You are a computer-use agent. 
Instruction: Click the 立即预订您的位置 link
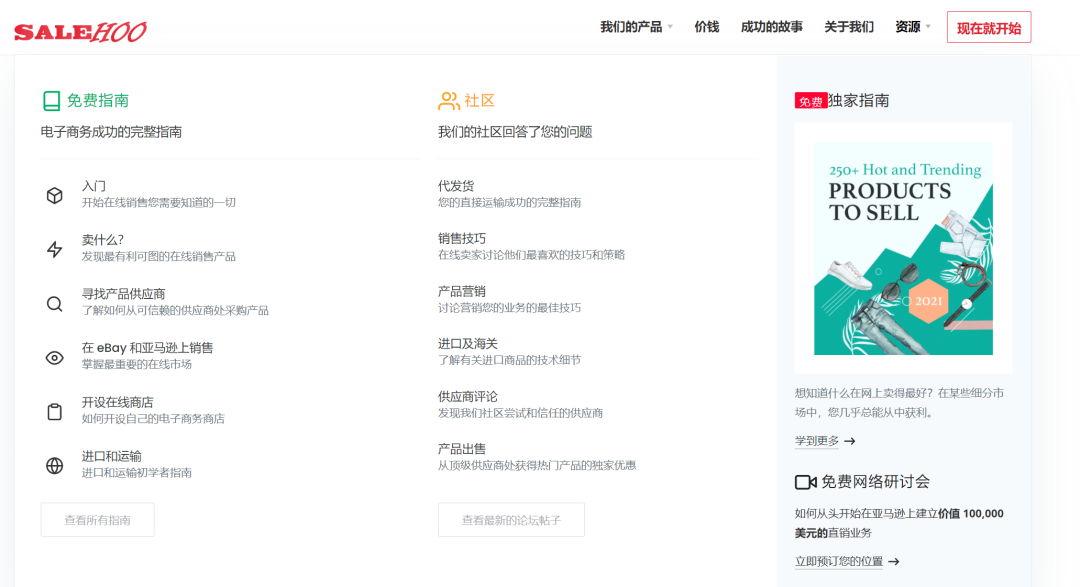843,562
